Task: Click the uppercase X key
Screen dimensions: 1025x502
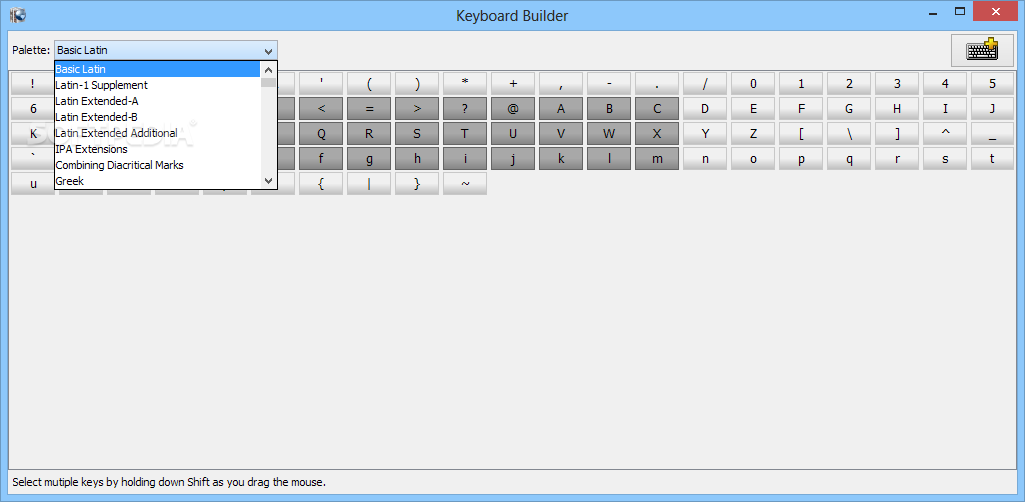Action: coord(657,133)
